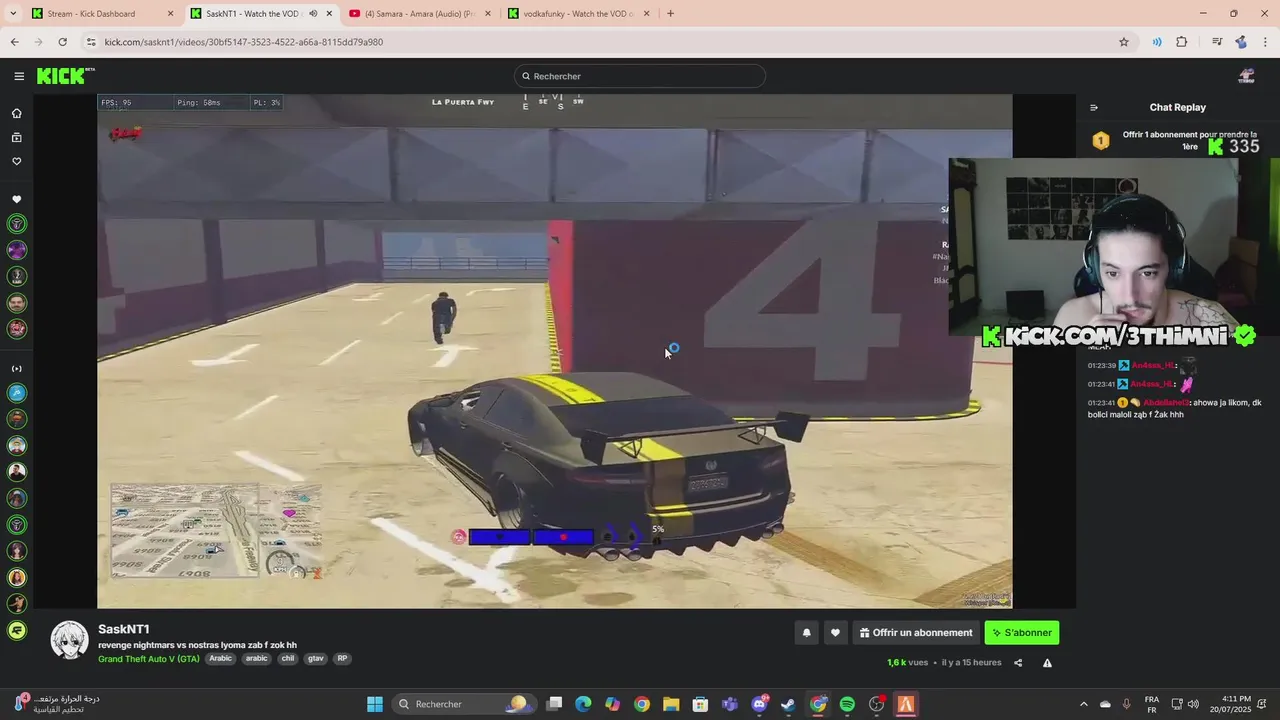
Task: Follow channel with heart button under video
Action: point(835,632)
